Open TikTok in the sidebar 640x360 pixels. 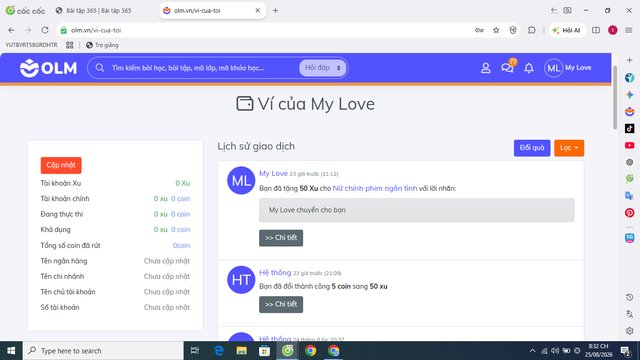coord(629,129)
